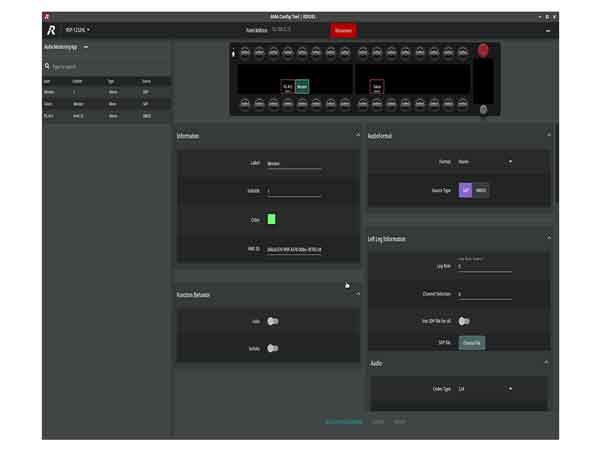Click the red Disconnect button
Screen dimensions: 600x450
[343, 31]
